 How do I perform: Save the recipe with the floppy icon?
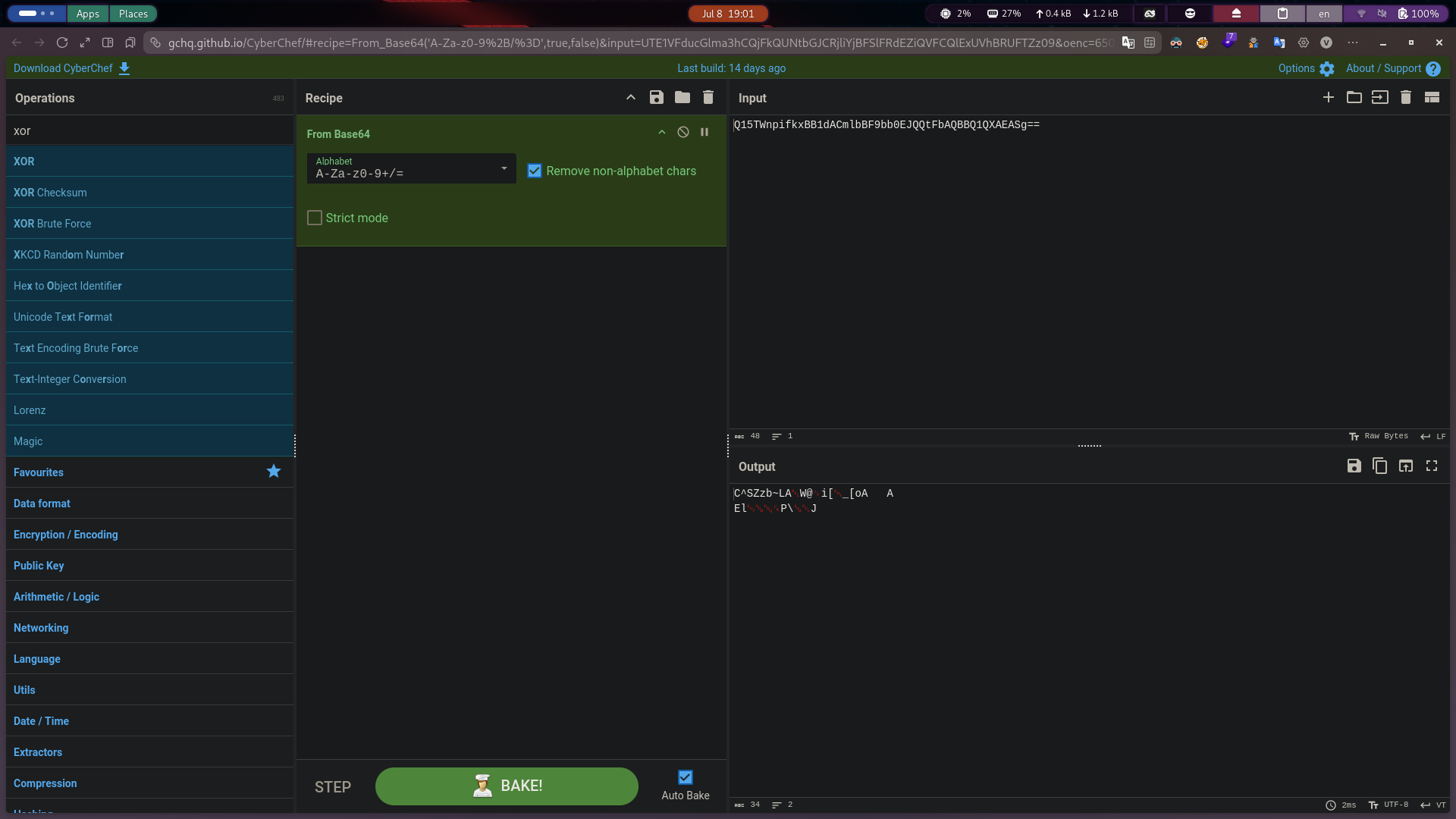click(657, 97)
